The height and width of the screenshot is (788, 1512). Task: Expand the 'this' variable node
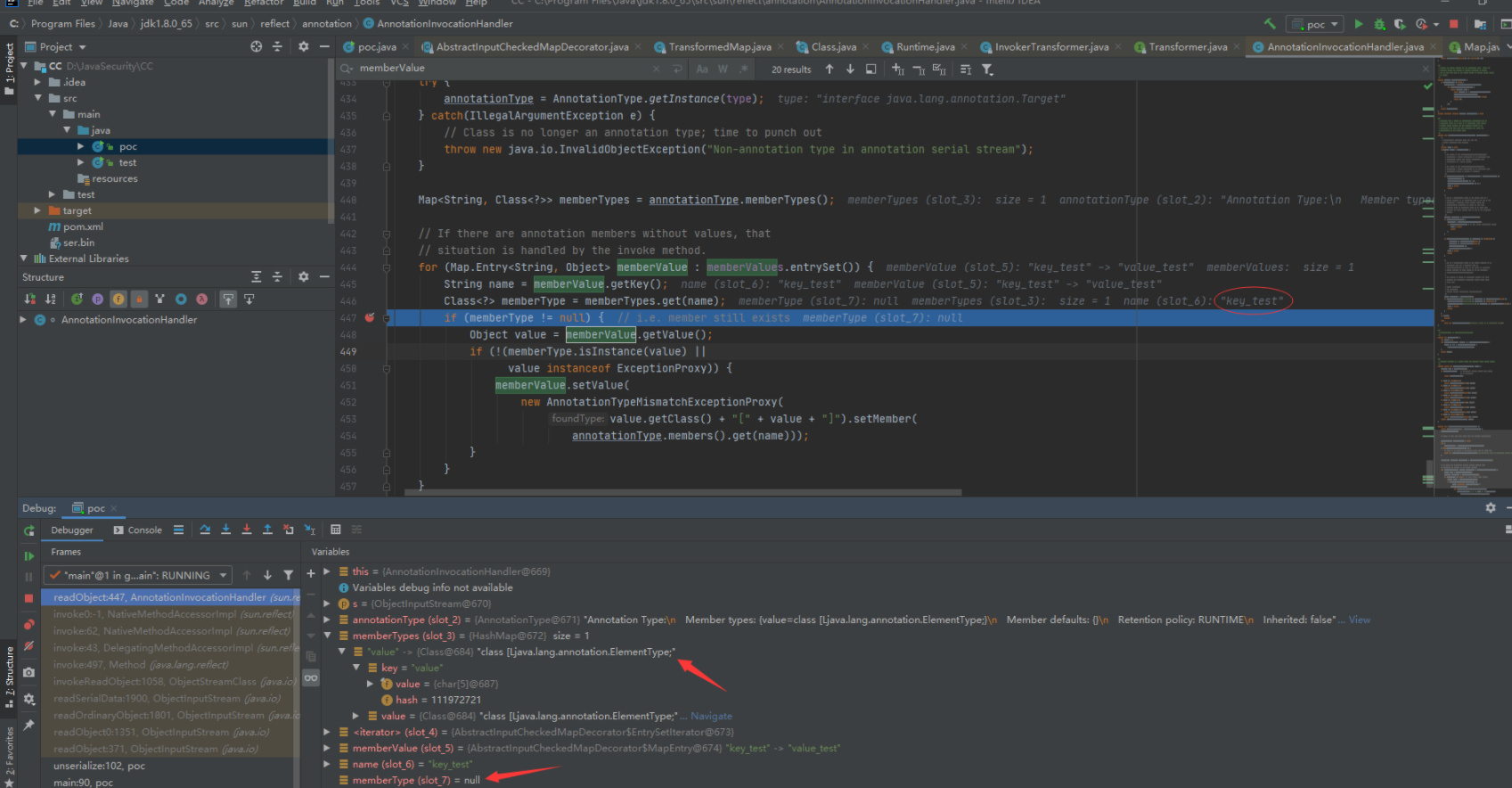[x=327, y=571]
